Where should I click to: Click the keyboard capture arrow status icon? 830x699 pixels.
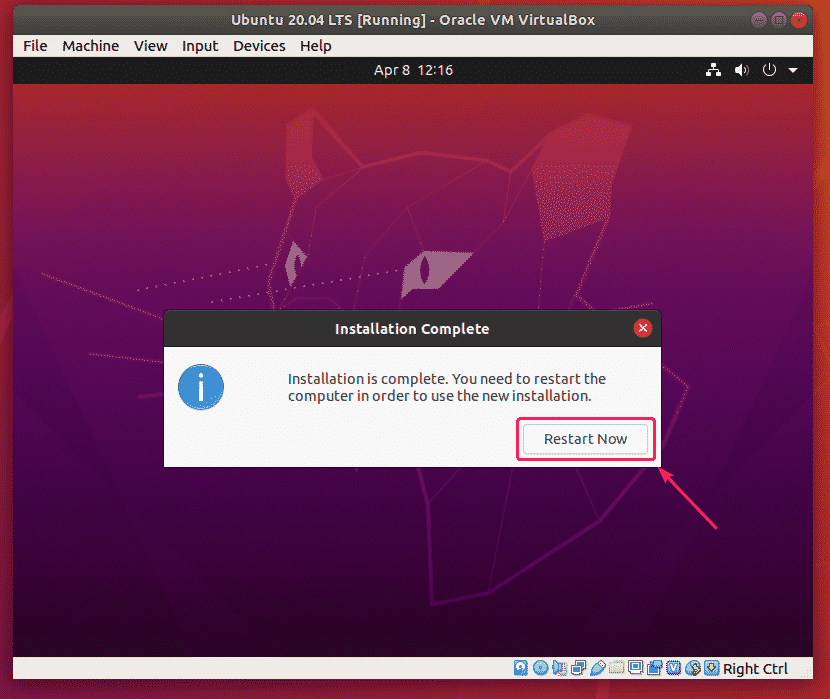click(711, 668)
